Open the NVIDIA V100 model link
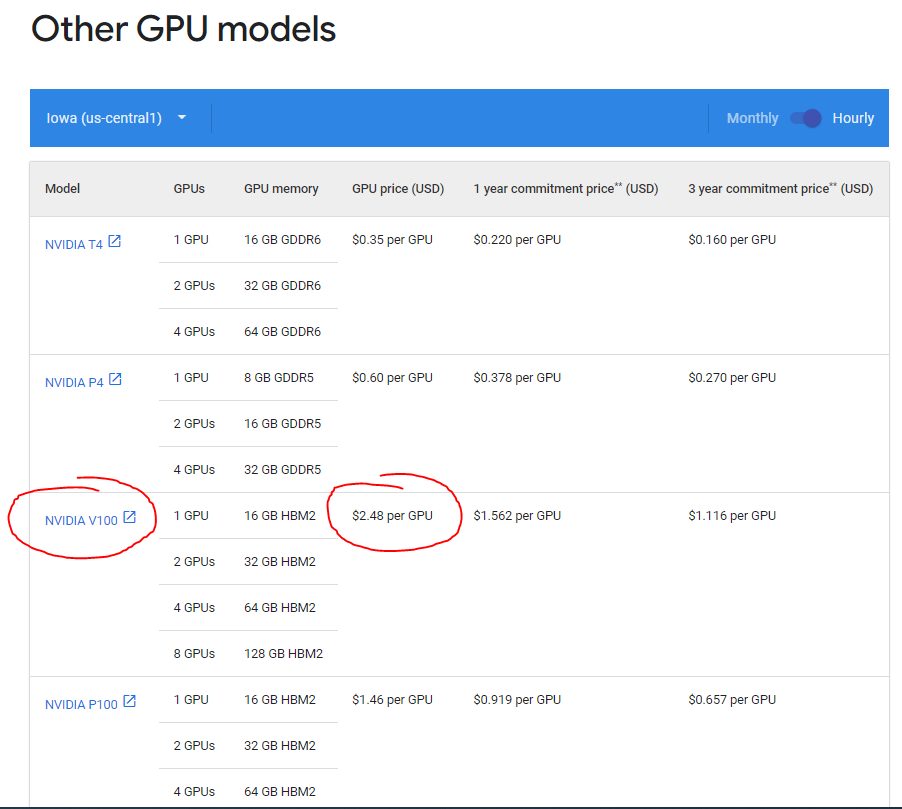Screen dimensions: 902x809 81,521
